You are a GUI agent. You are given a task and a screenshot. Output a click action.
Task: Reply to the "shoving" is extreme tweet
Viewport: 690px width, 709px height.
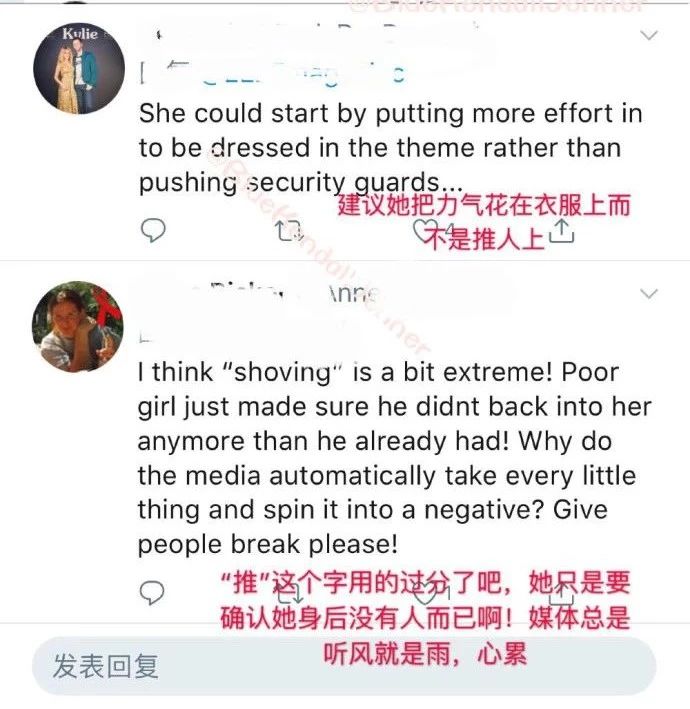(152, 592)
